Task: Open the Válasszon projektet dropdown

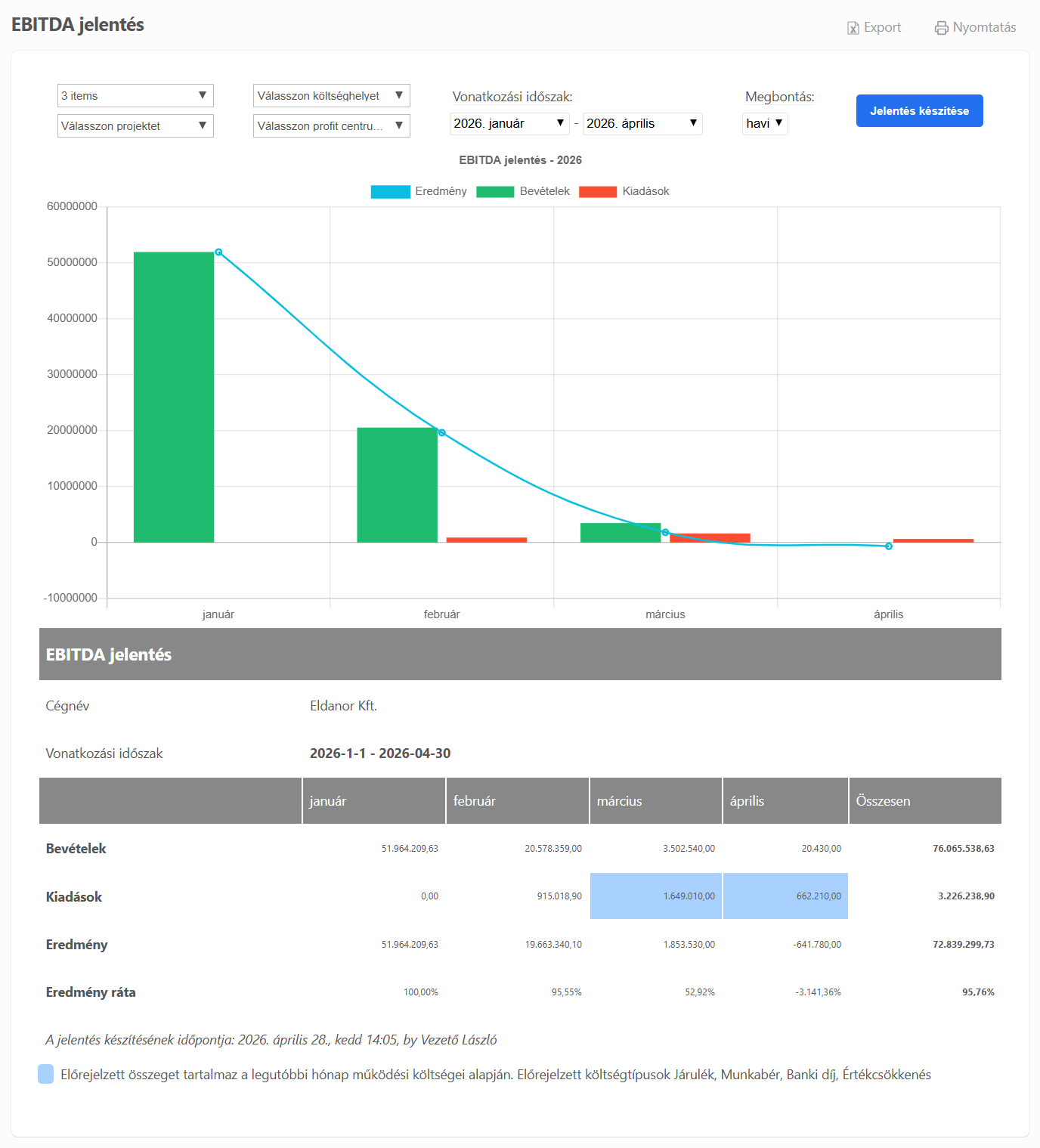Action: [x=135, y=126]
